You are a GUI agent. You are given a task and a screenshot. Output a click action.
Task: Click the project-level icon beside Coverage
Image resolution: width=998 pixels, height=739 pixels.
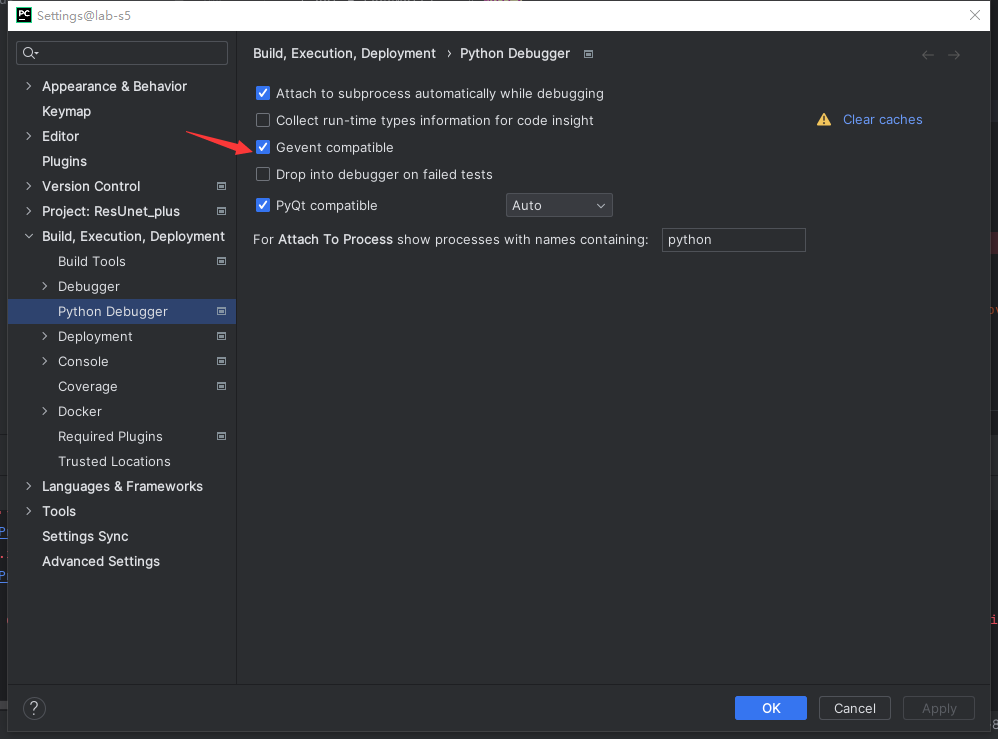click(221, 386)
